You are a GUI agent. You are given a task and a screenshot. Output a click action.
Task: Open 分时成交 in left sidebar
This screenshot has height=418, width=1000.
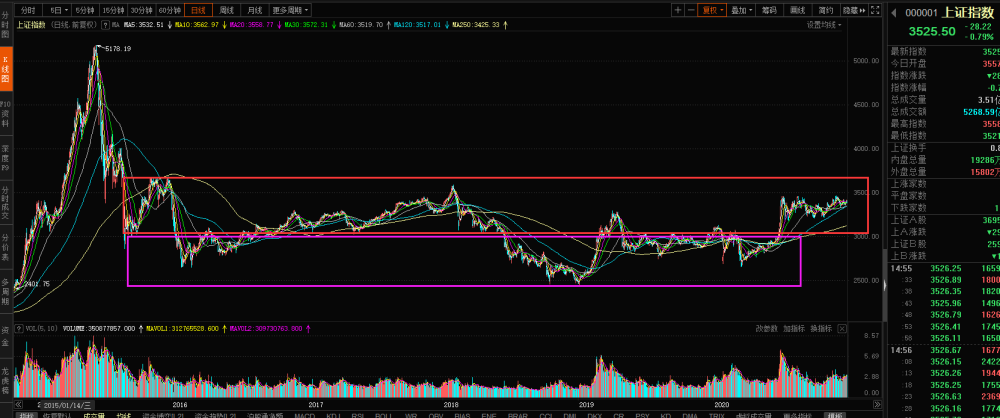coord(6,204)
